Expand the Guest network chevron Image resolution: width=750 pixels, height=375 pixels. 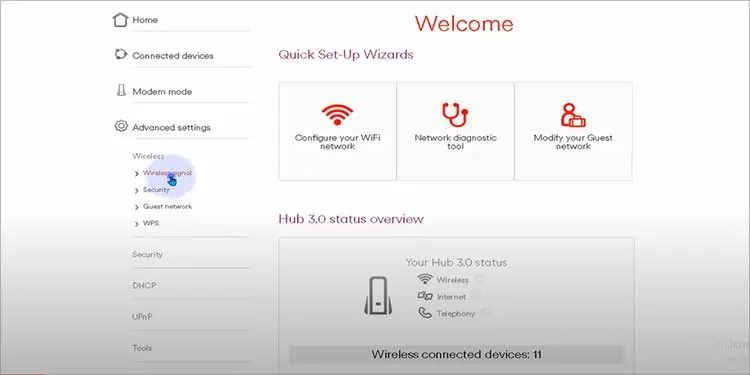click(137, 207)
